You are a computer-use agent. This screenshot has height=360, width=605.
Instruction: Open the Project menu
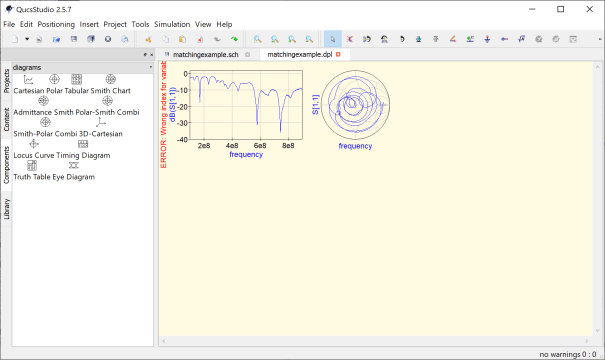pyautogui.click(x=115, y=24)
